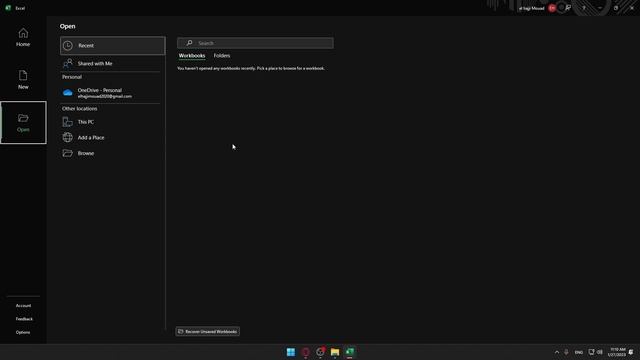The width and height of the screenshot is (640, 360).
Task: Open Feedback page in sidebar
Action: (x=24, y=319)
